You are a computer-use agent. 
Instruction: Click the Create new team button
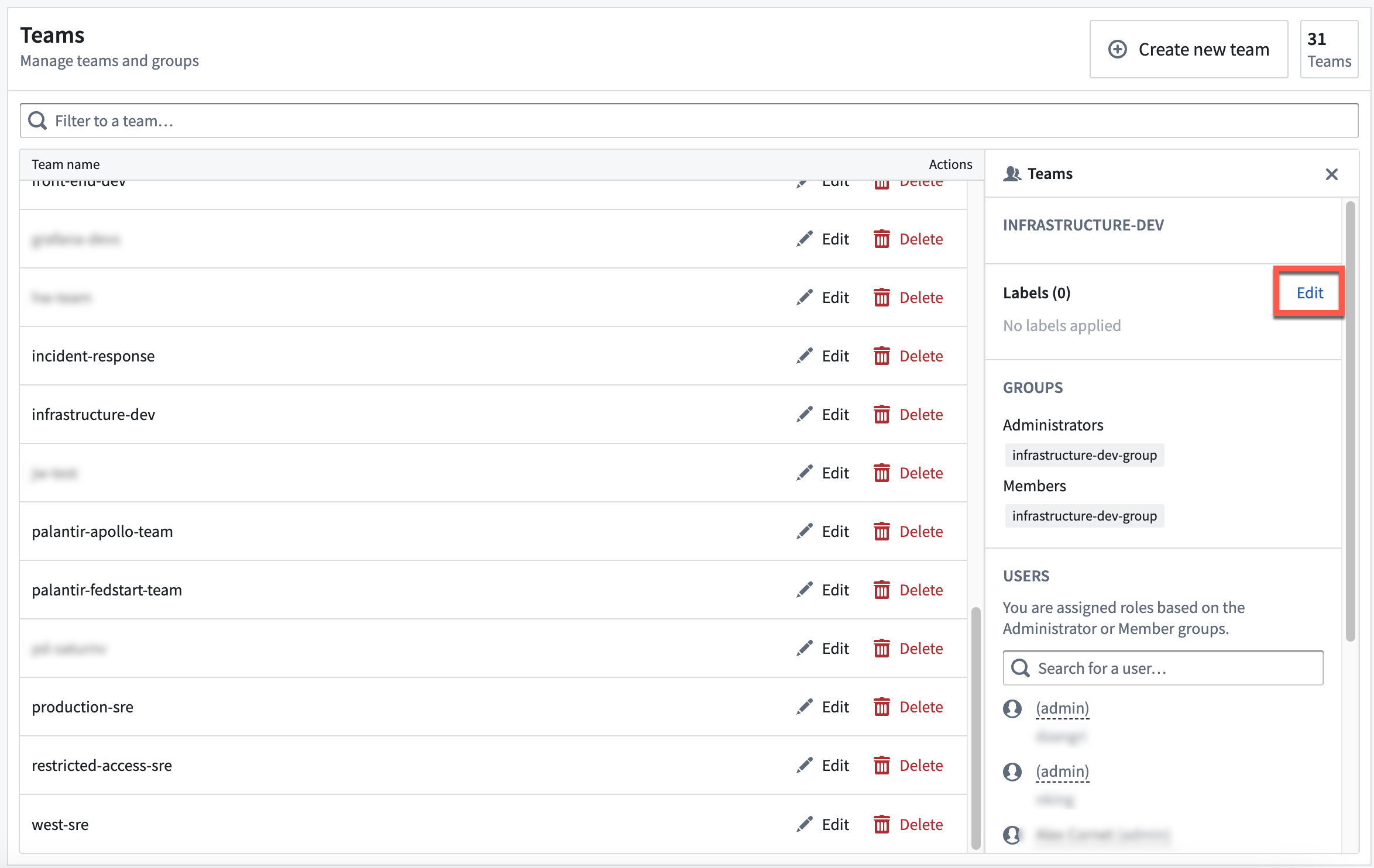click(1188, 49)
